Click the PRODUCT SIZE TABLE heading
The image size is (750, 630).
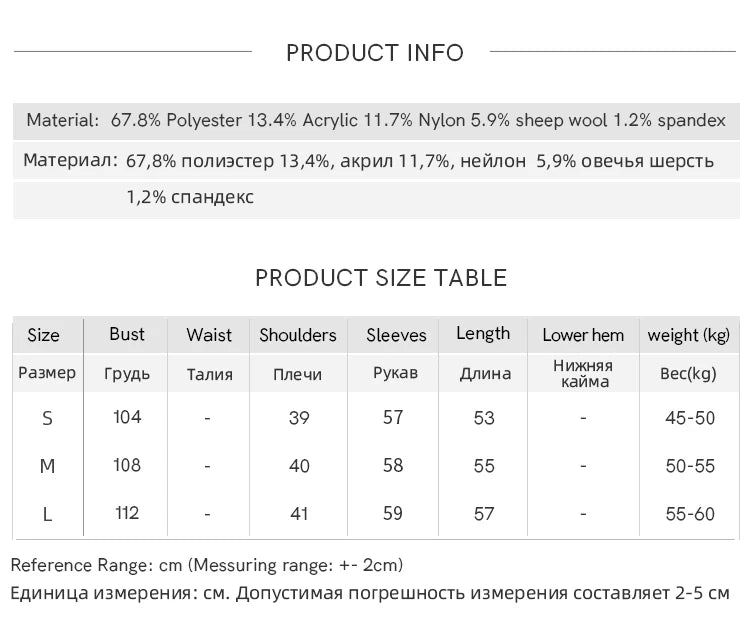[x=381, y=278]
